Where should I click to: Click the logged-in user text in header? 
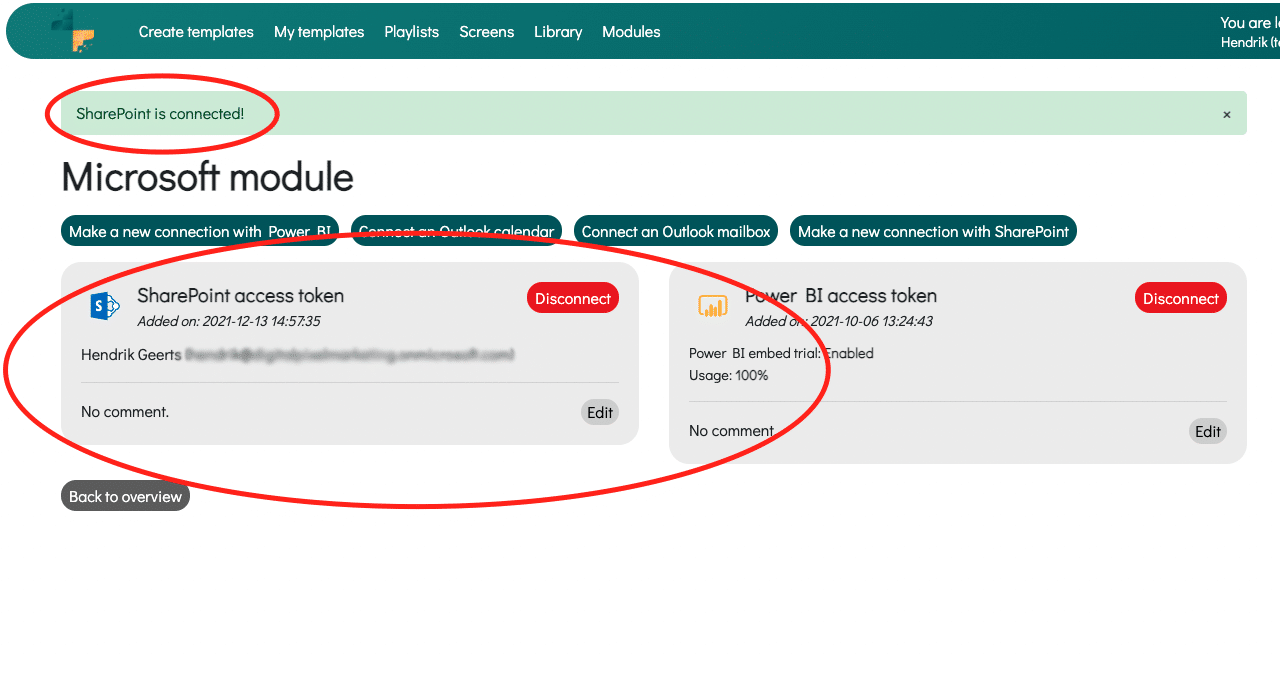point(1249,32)
